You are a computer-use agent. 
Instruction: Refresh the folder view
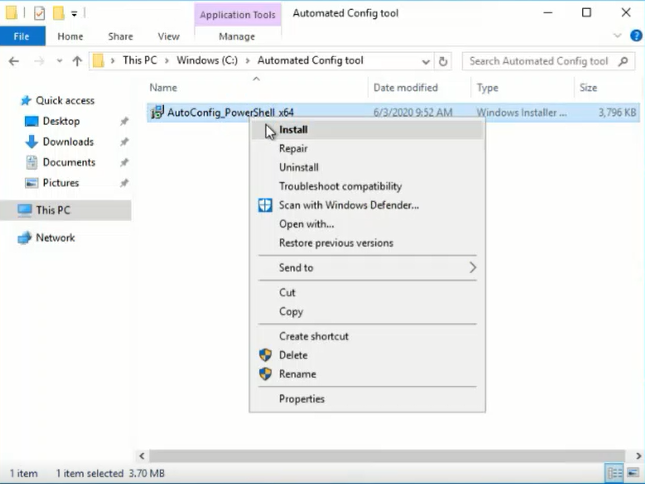tap(443, 62)
